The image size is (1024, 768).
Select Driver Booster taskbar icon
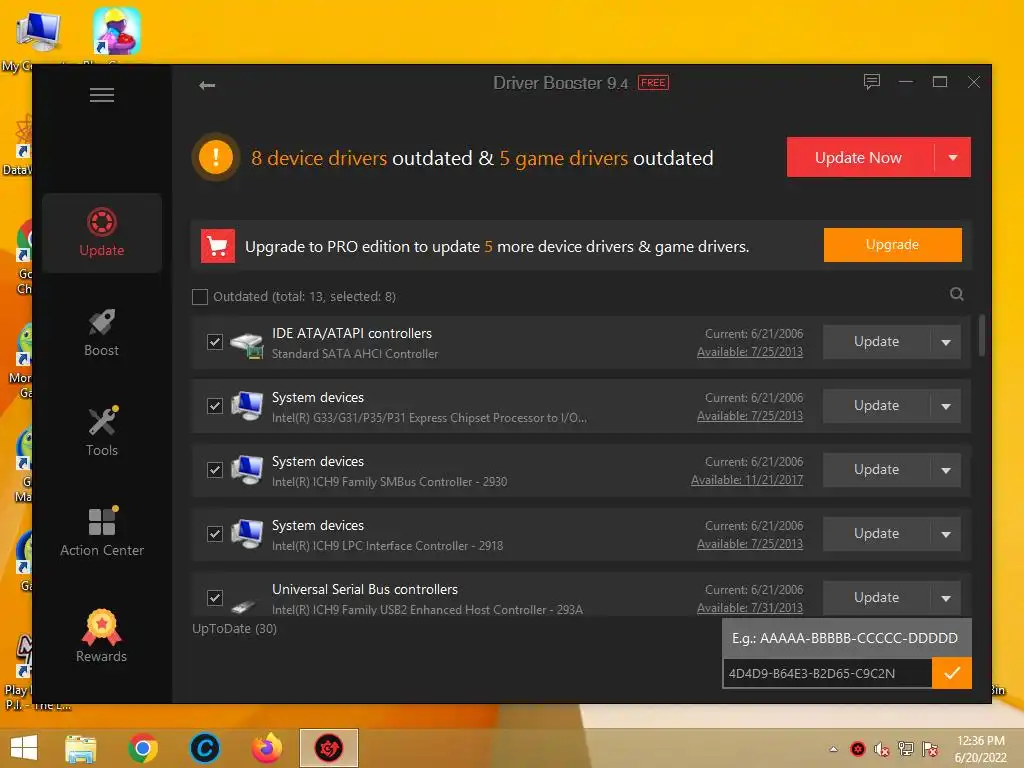click(328, 748)
